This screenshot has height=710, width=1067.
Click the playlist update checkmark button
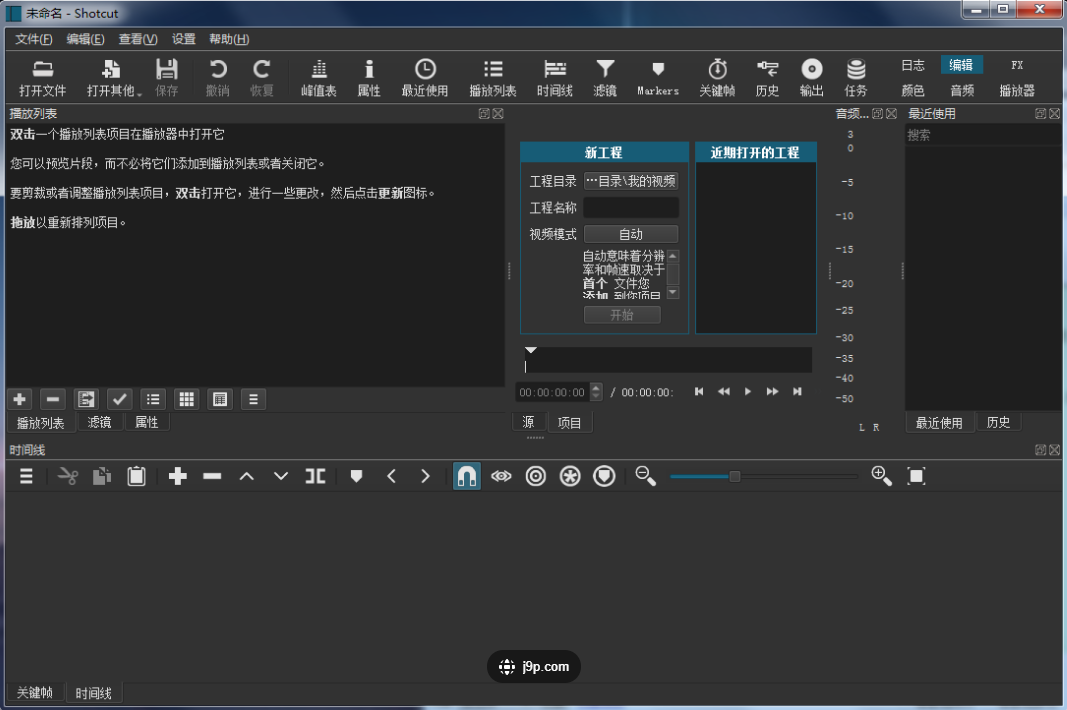click(120, 400)
